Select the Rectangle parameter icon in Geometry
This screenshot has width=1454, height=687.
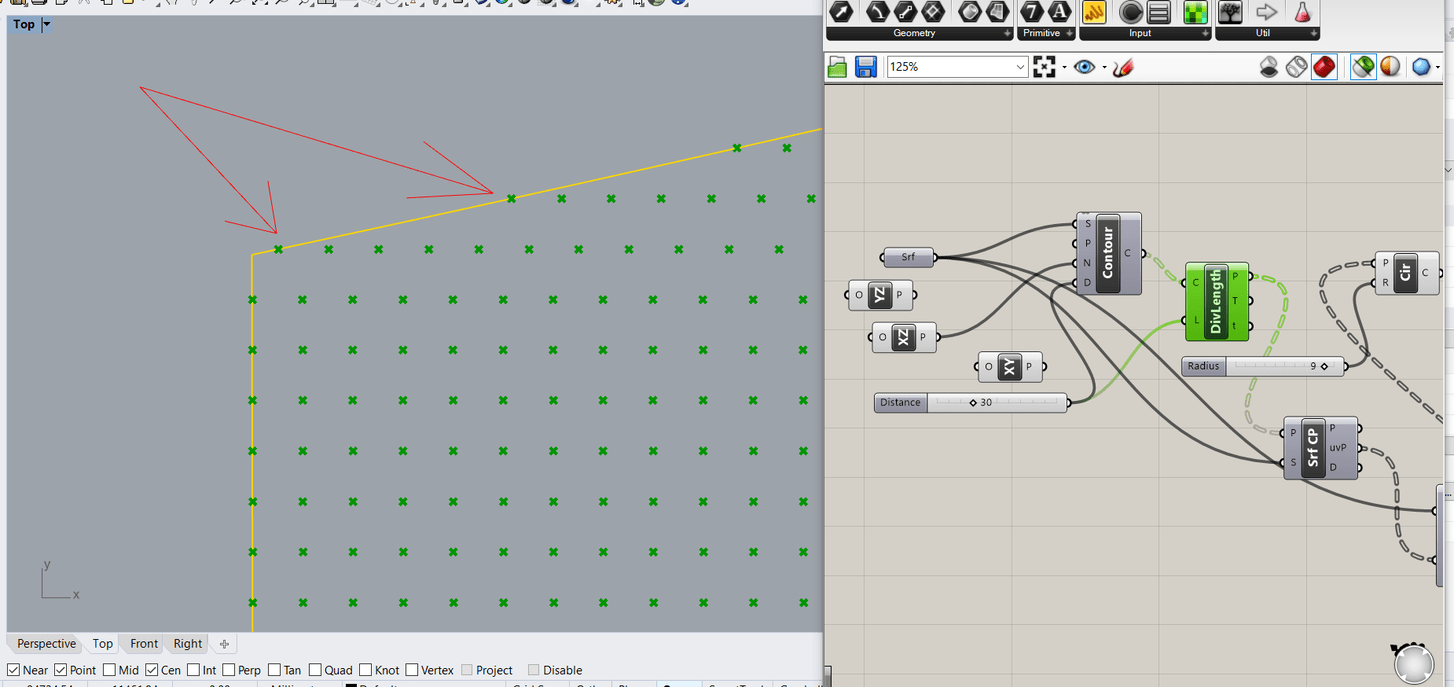[x=933, y=12]
